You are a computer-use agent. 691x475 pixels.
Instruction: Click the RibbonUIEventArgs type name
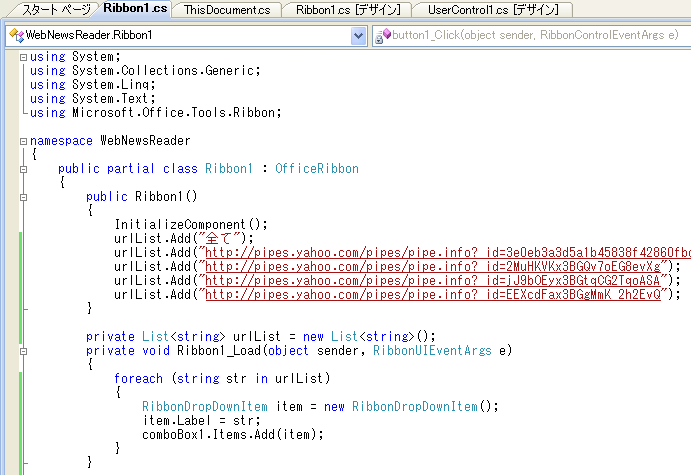click(432, 351)
